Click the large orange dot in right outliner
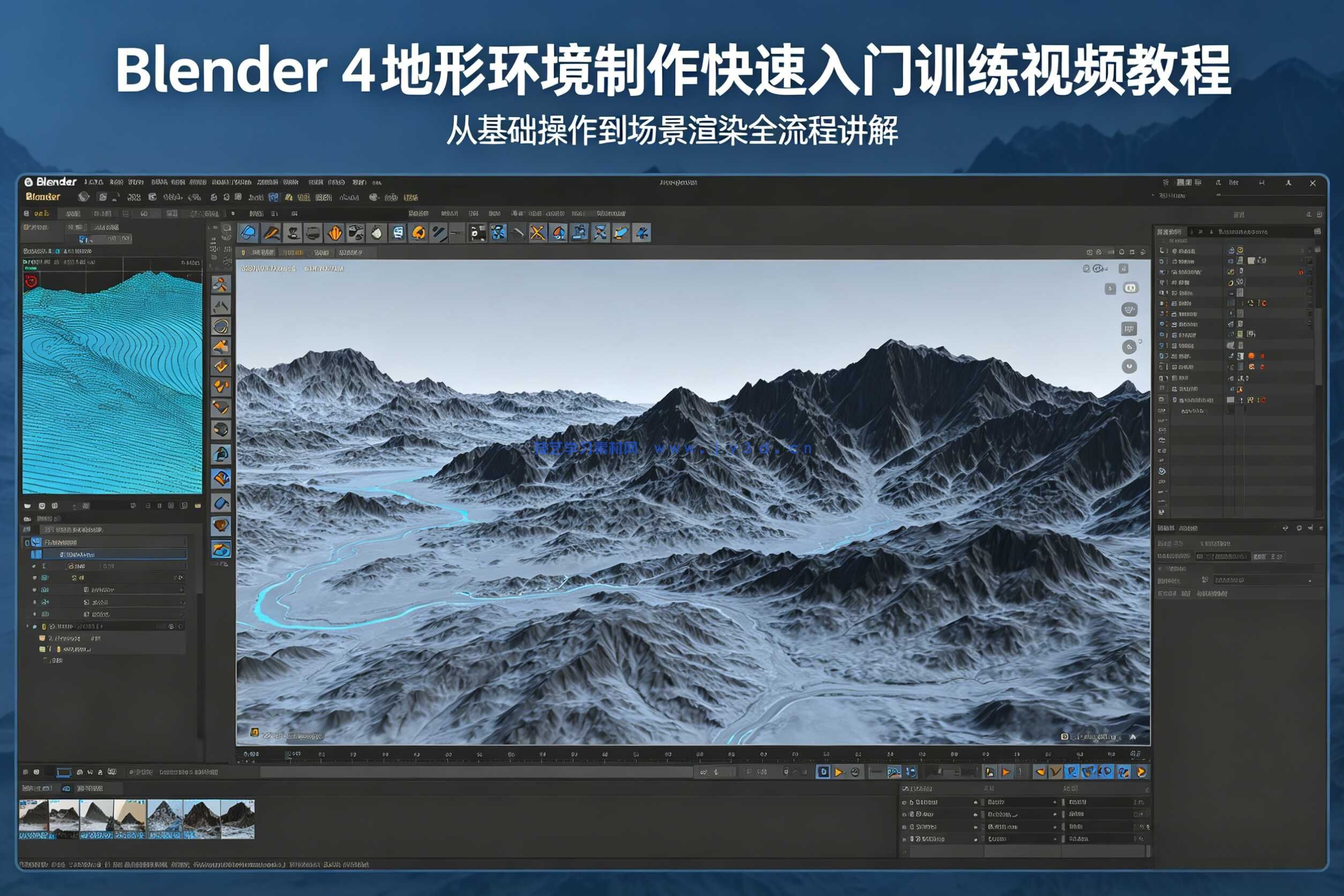Viewport: 1344px width, 896px height. click(1251, 356)
